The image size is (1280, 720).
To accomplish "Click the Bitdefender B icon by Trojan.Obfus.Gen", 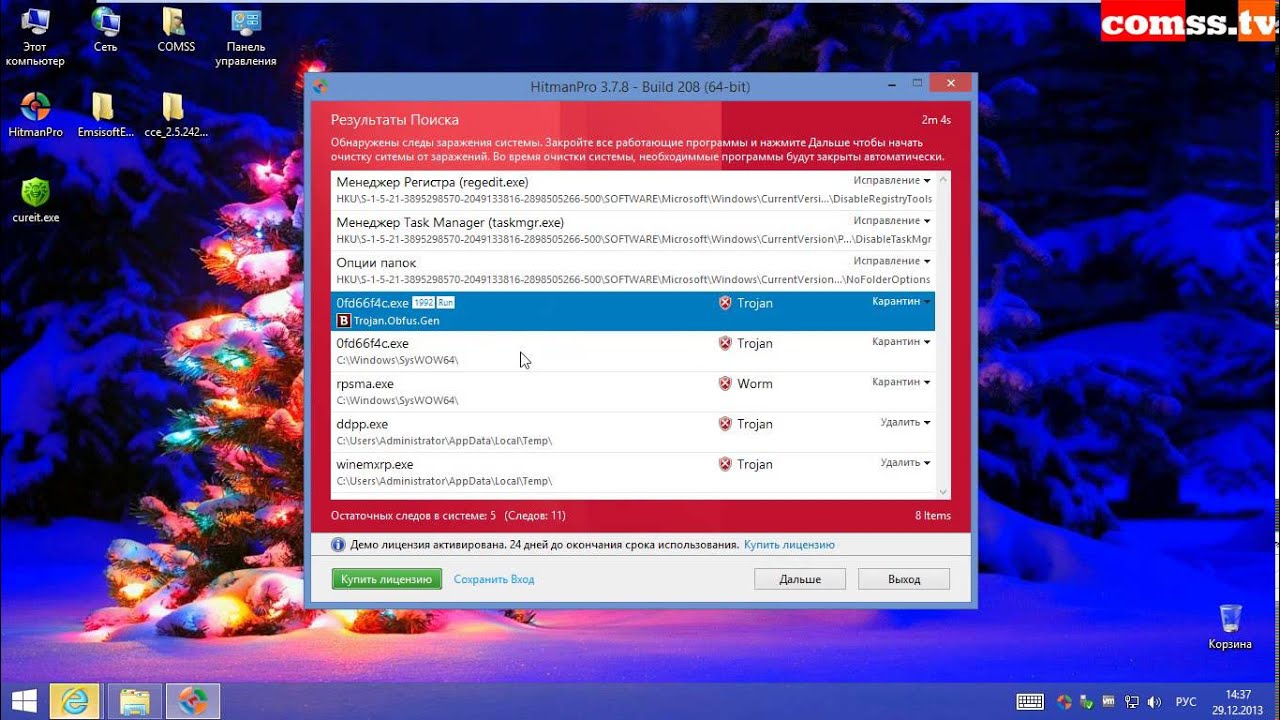I will click(344, 321).
